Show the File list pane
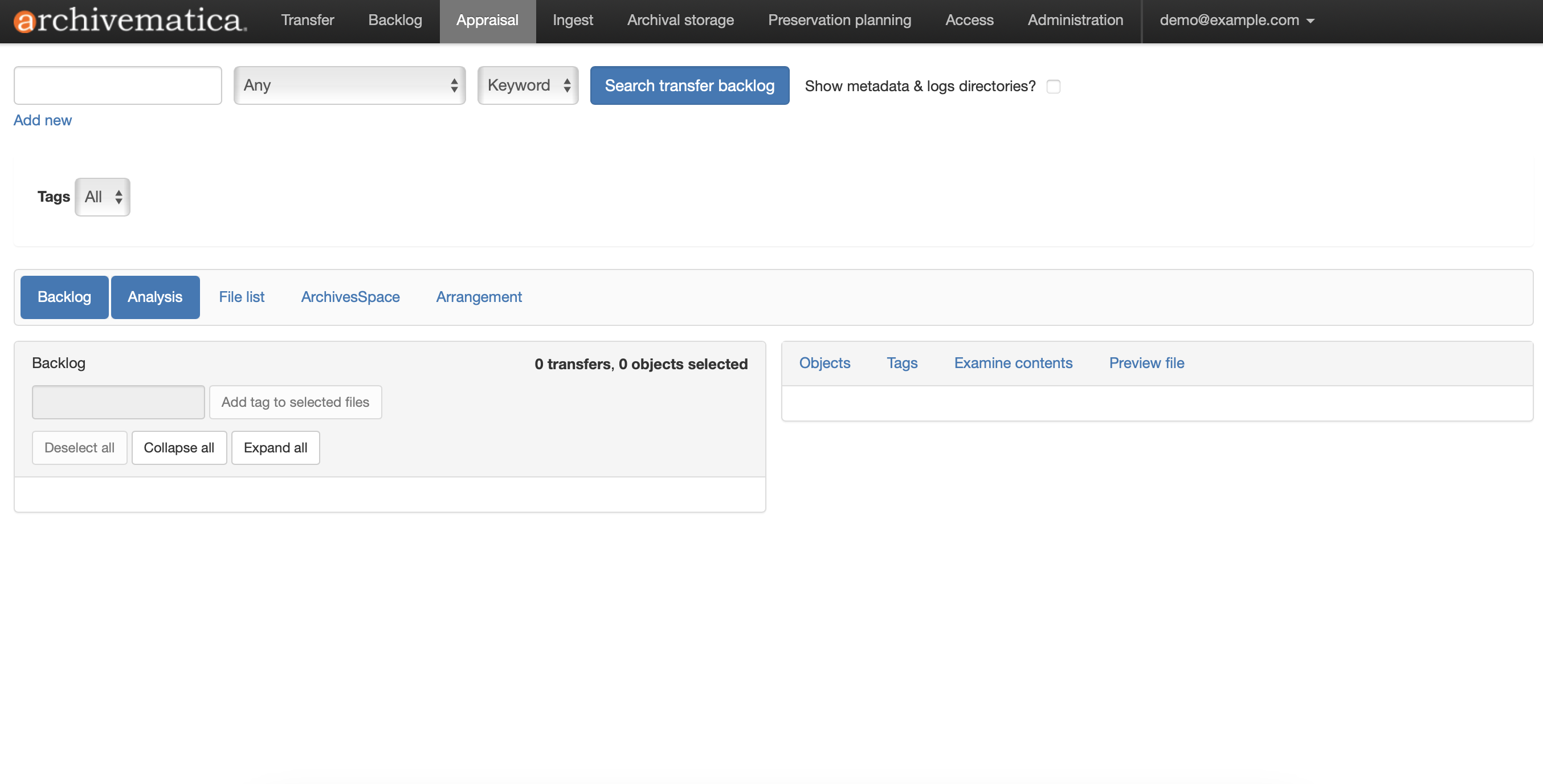The width and height of the screenshot is (1543, 784). click(x=242, y=297)
